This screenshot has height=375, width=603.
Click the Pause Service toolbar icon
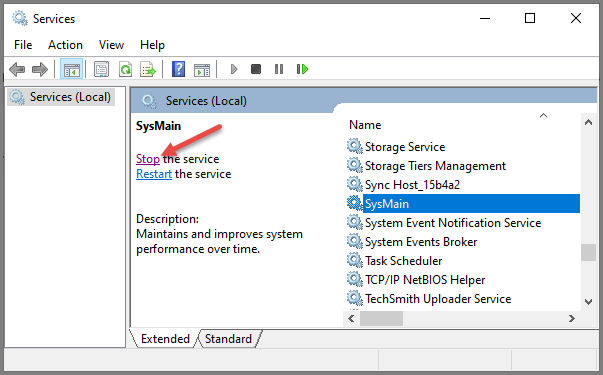[x=279, y=69]
